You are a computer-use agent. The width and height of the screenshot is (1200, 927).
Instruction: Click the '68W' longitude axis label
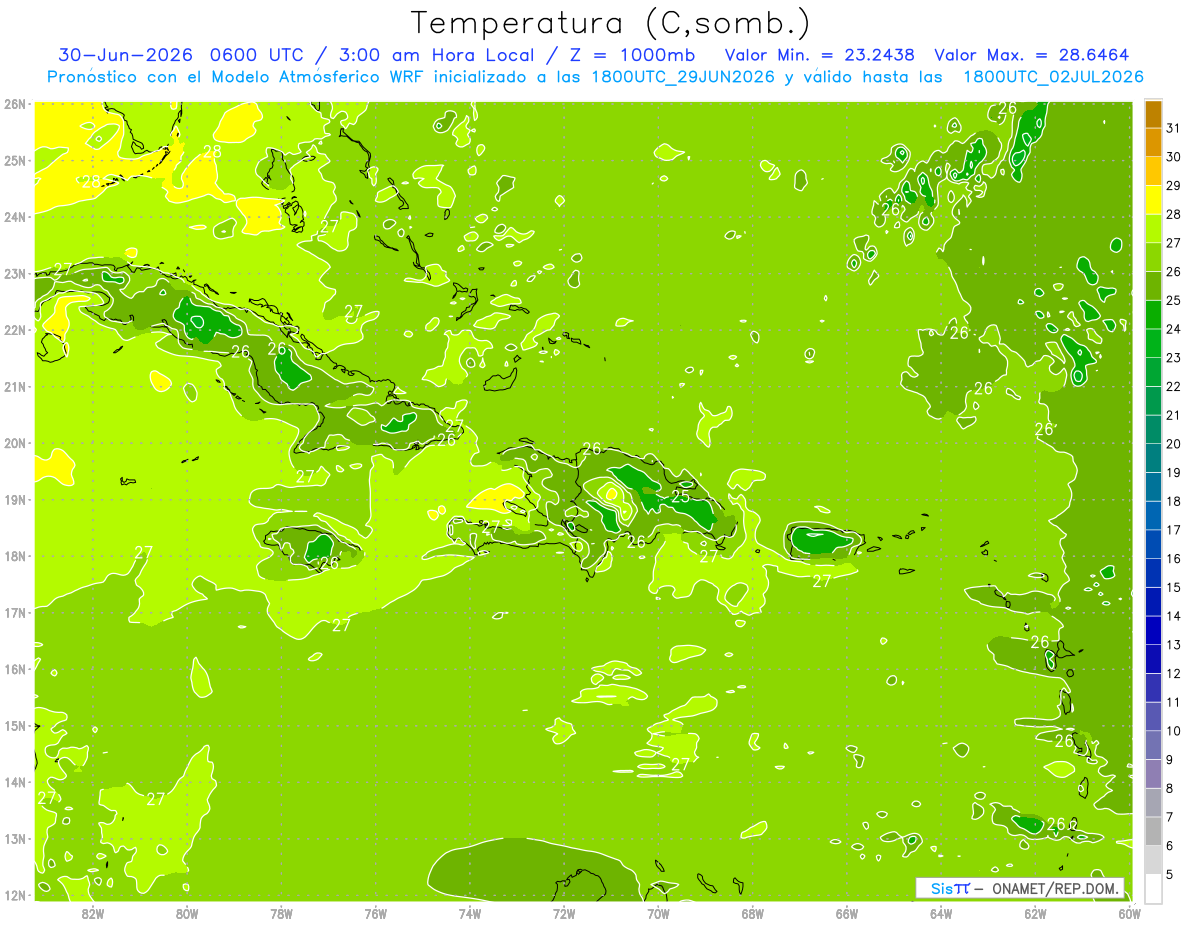click(x=752, y=913)
